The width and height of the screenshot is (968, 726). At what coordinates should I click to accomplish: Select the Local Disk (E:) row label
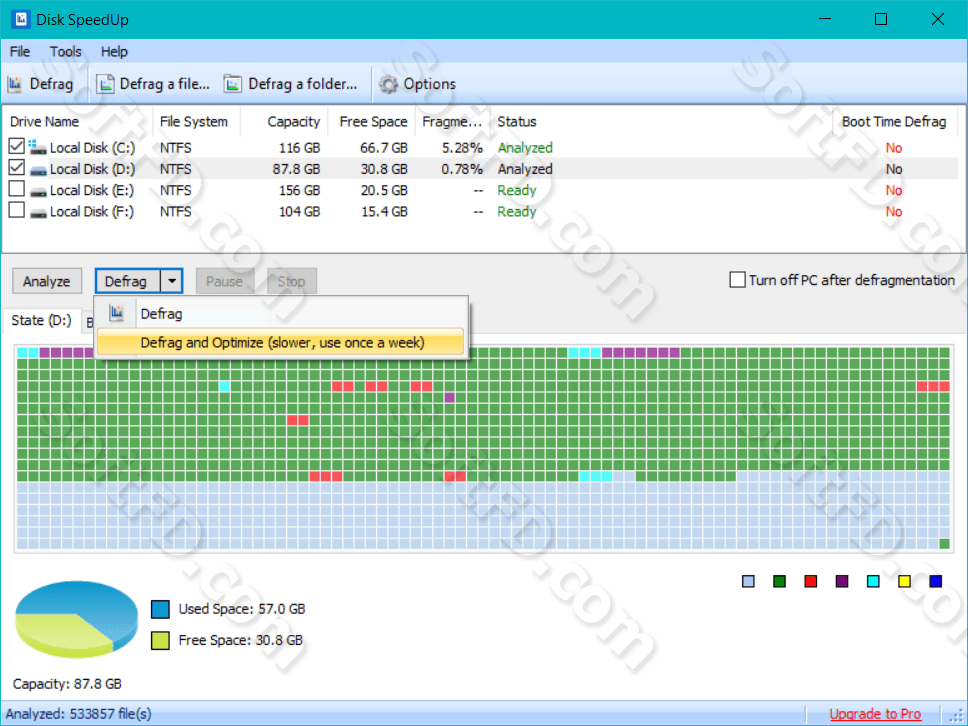click(92, 190)
